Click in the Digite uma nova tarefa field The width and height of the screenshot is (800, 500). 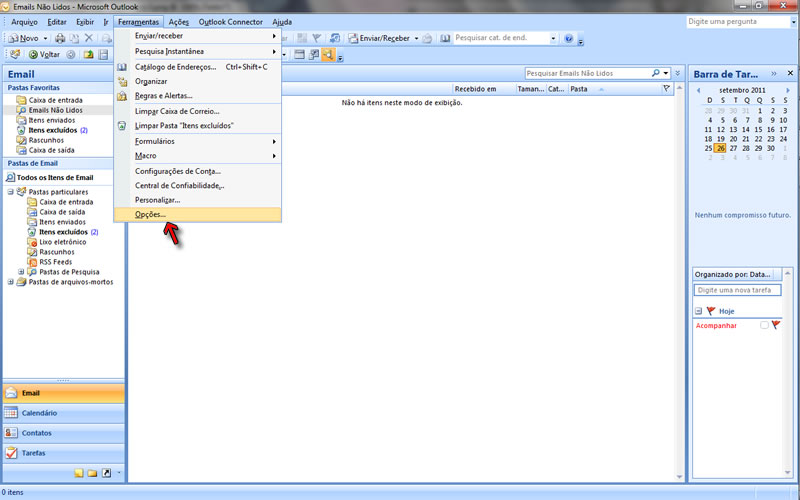coord(737,290)
